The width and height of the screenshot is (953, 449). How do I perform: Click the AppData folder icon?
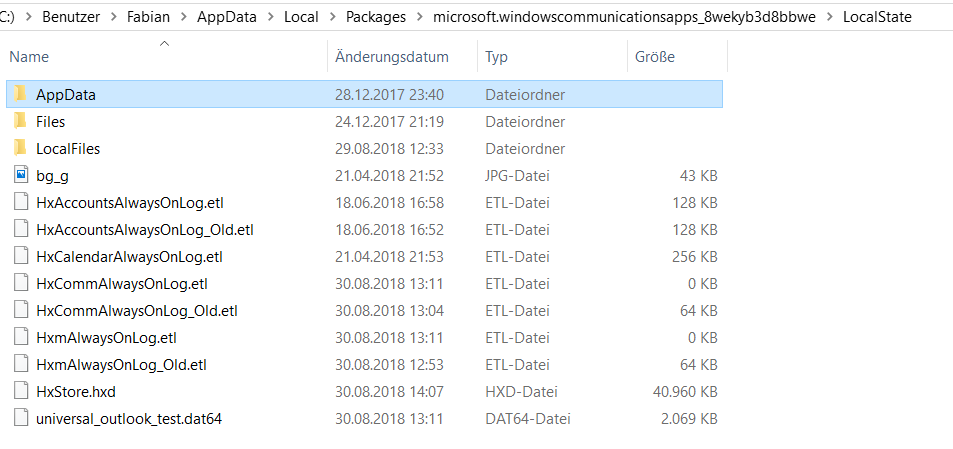(x=20, y=94)
